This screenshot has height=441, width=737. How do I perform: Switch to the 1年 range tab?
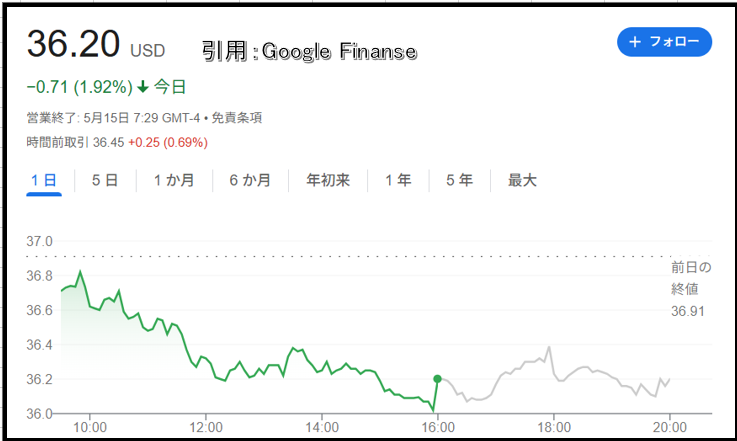coord(398,180)
